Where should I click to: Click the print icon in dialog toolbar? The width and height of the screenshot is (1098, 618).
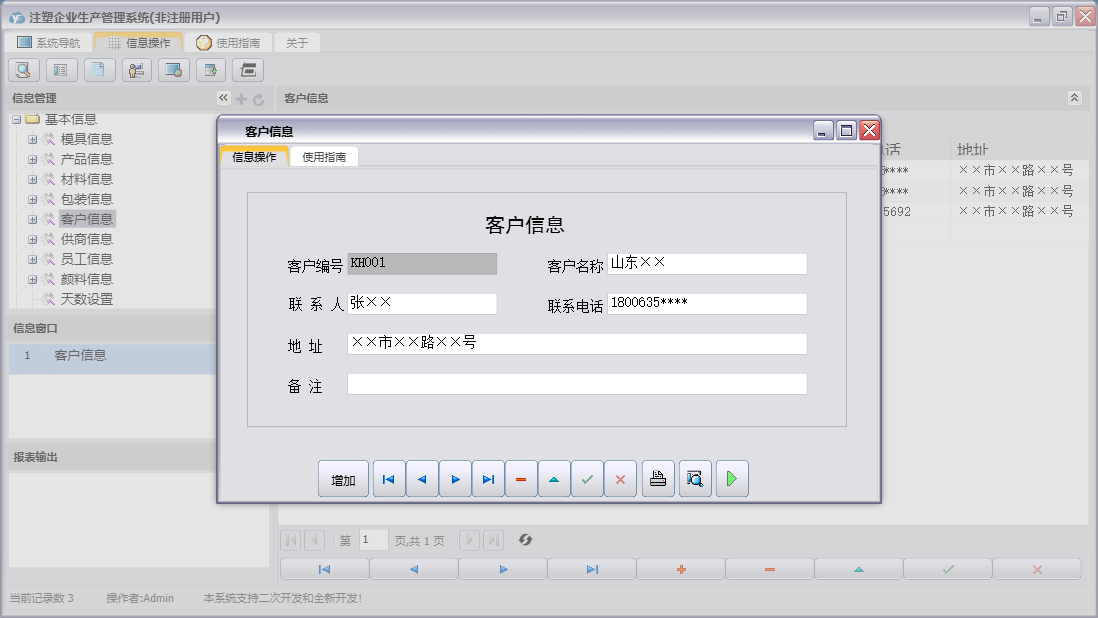(657, 479)
